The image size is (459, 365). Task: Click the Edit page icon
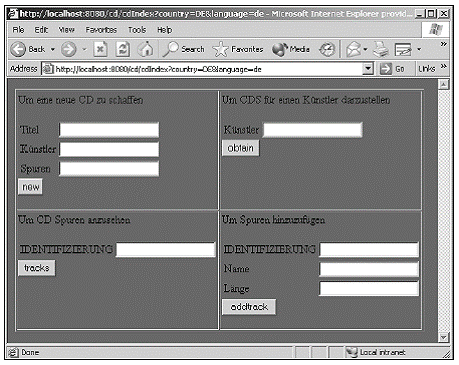(x=403, y=49)
